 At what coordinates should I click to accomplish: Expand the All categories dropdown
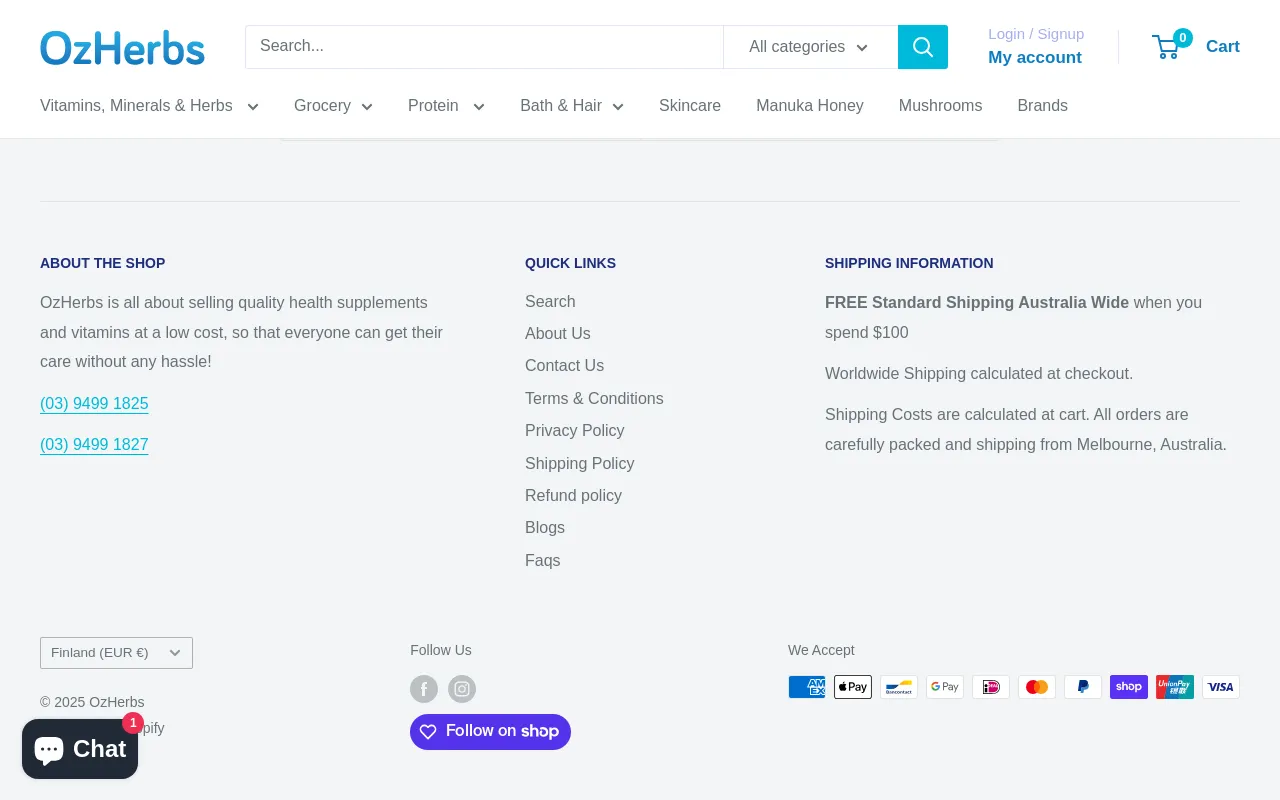pyautogui.click(x=809, y=47)
